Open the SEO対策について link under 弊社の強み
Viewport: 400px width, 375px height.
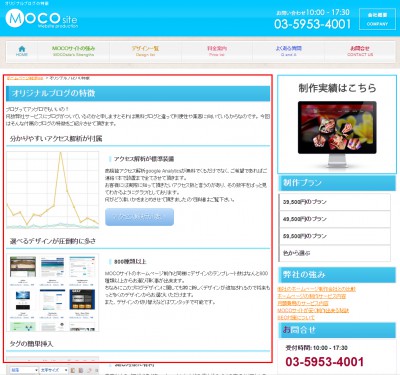pos(296,317)
